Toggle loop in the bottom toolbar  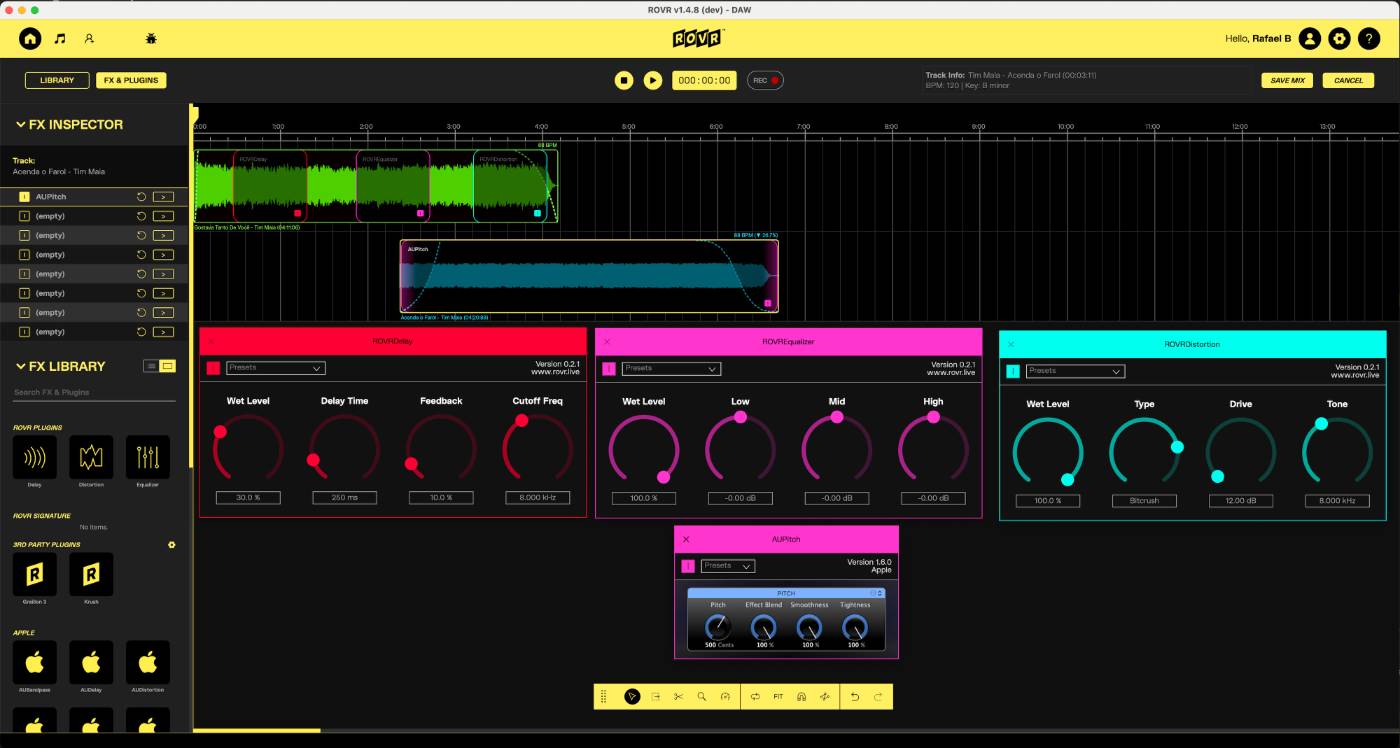tap(755, 697)
